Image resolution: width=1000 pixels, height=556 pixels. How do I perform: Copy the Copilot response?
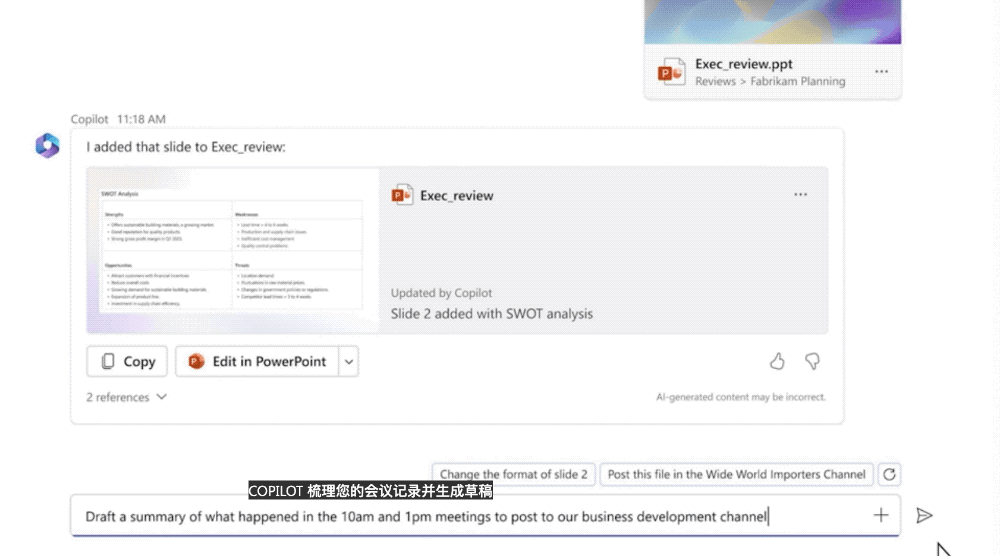click(x=127, y=362)
